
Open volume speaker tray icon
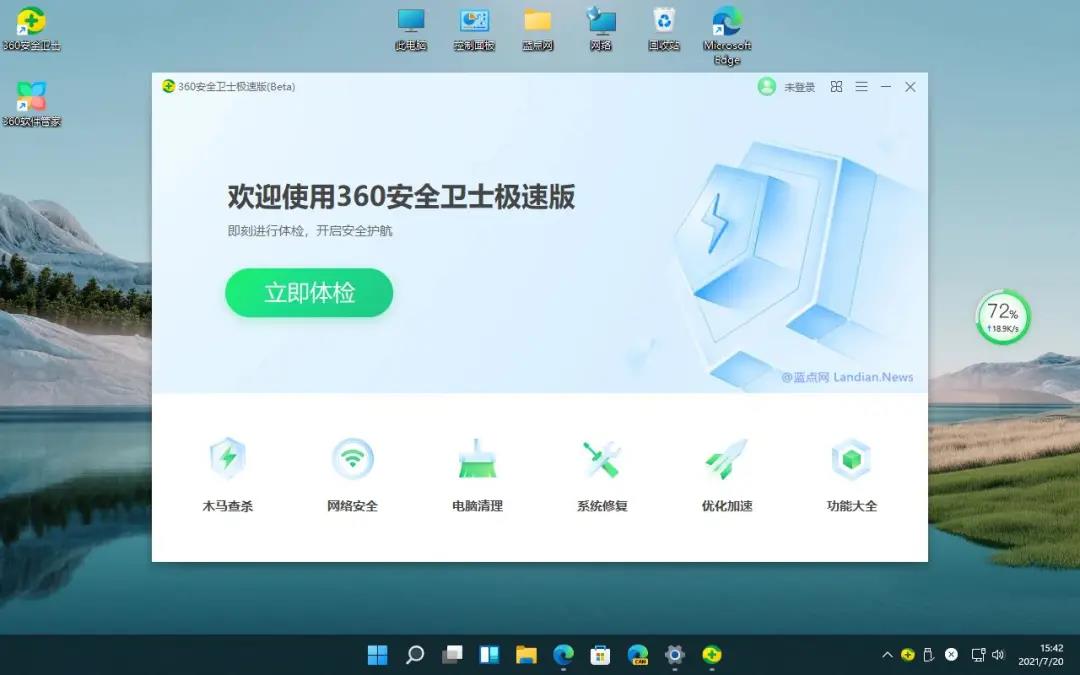click(x=998, y=654)
